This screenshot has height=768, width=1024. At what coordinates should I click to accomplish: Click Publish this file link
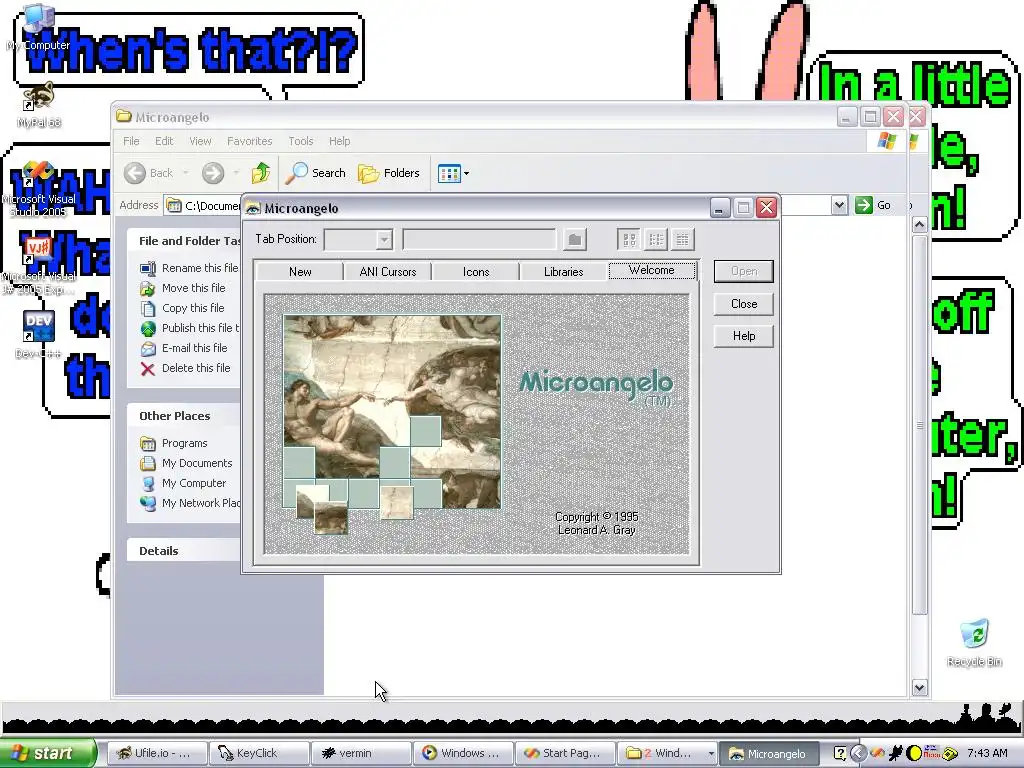tap(200, 328)
